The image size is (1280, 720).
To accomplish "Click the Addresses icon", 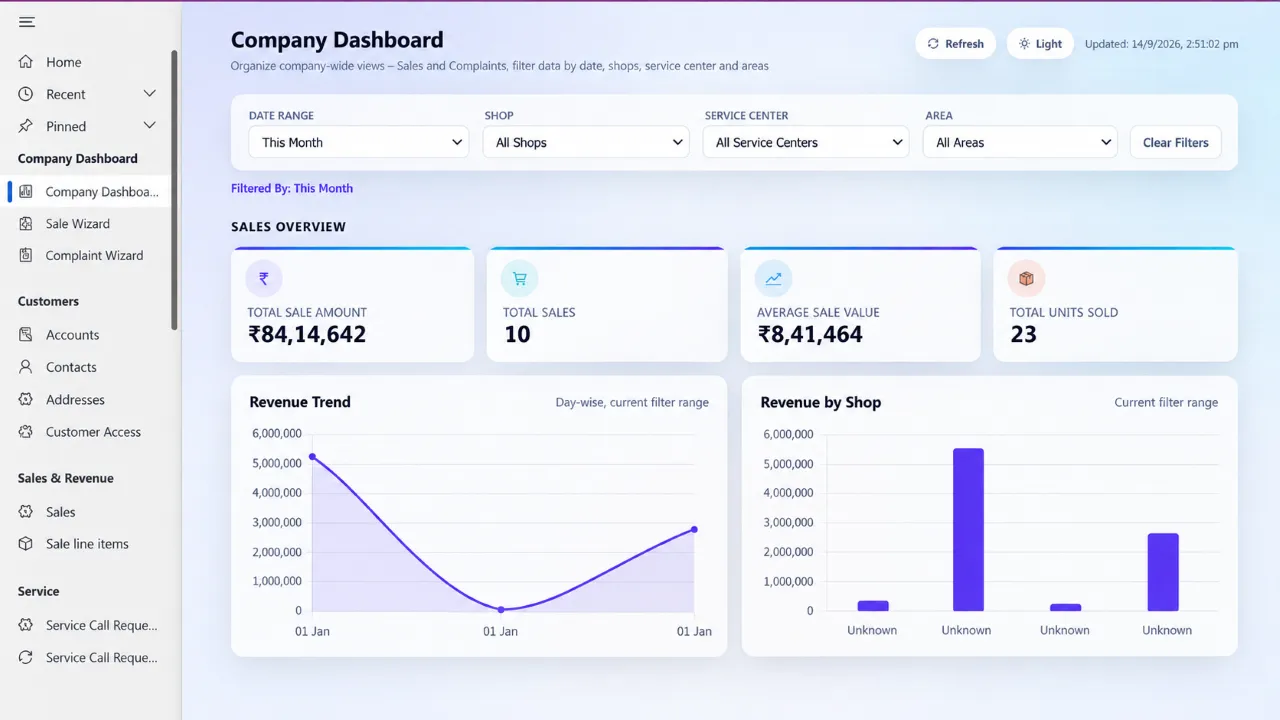I will click(x=26, y=399).
